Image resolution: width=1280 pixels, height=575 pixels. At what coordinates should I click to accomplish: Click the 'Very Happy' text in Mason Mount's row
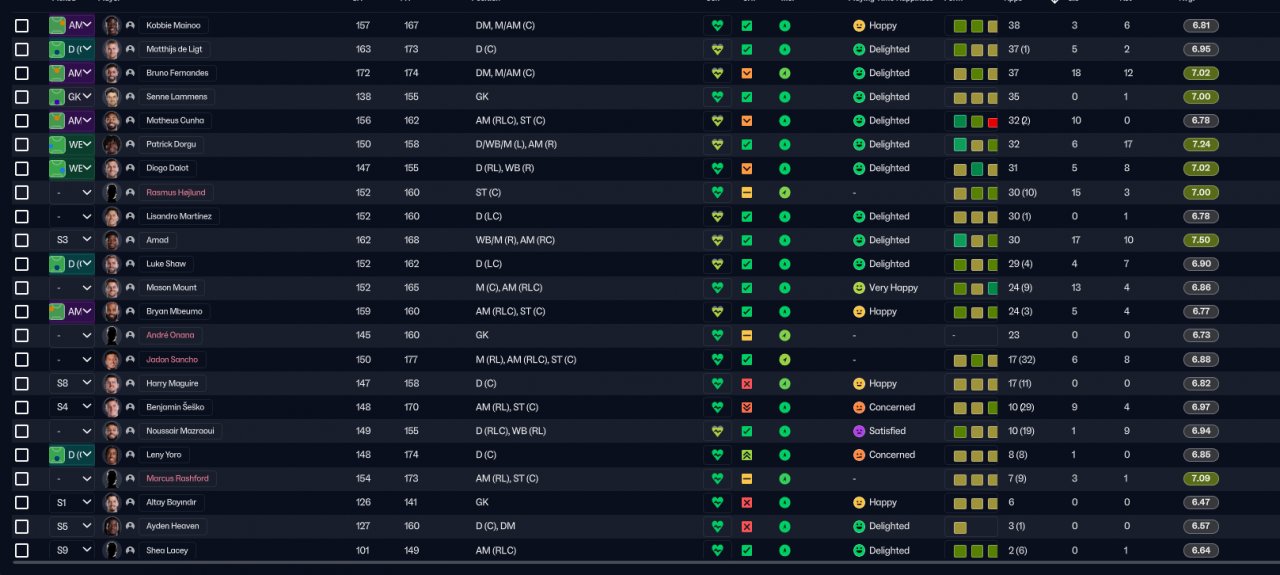[893, 287]
